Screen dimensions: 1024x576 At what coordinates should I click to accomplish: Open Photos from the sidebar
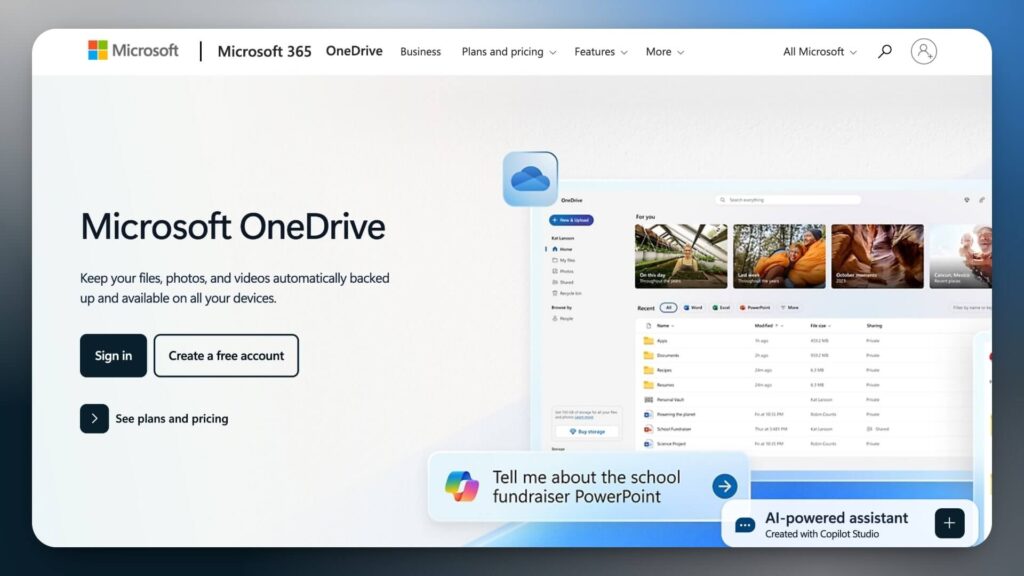point(567,271)
